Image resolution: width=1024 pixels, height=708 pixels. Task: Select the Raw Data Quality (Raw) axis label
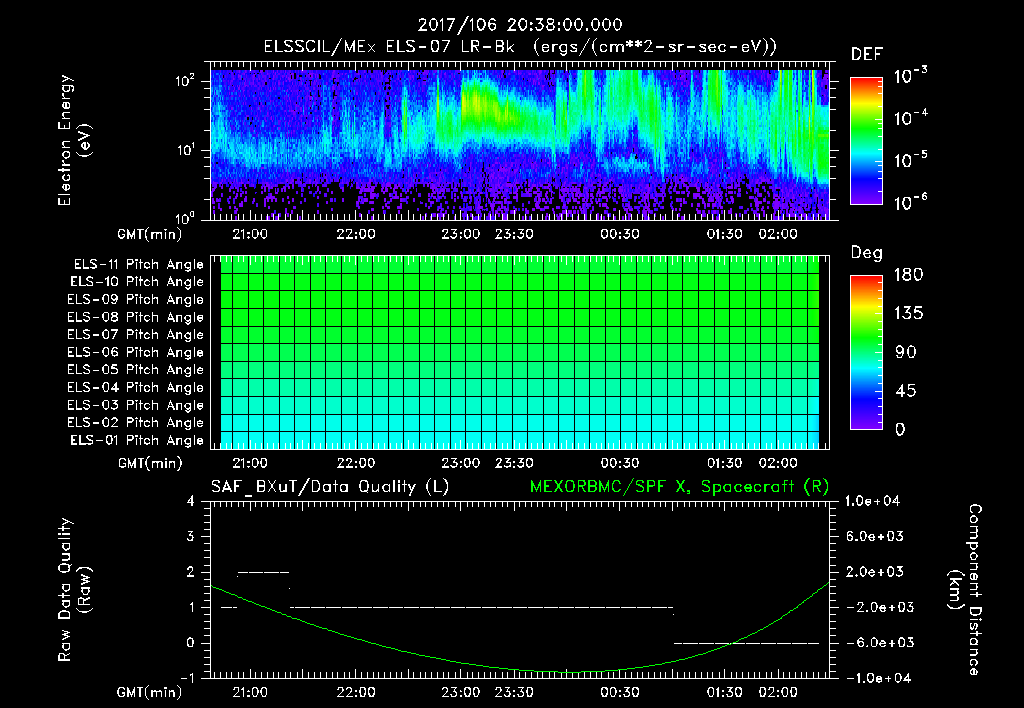point(74,589)
